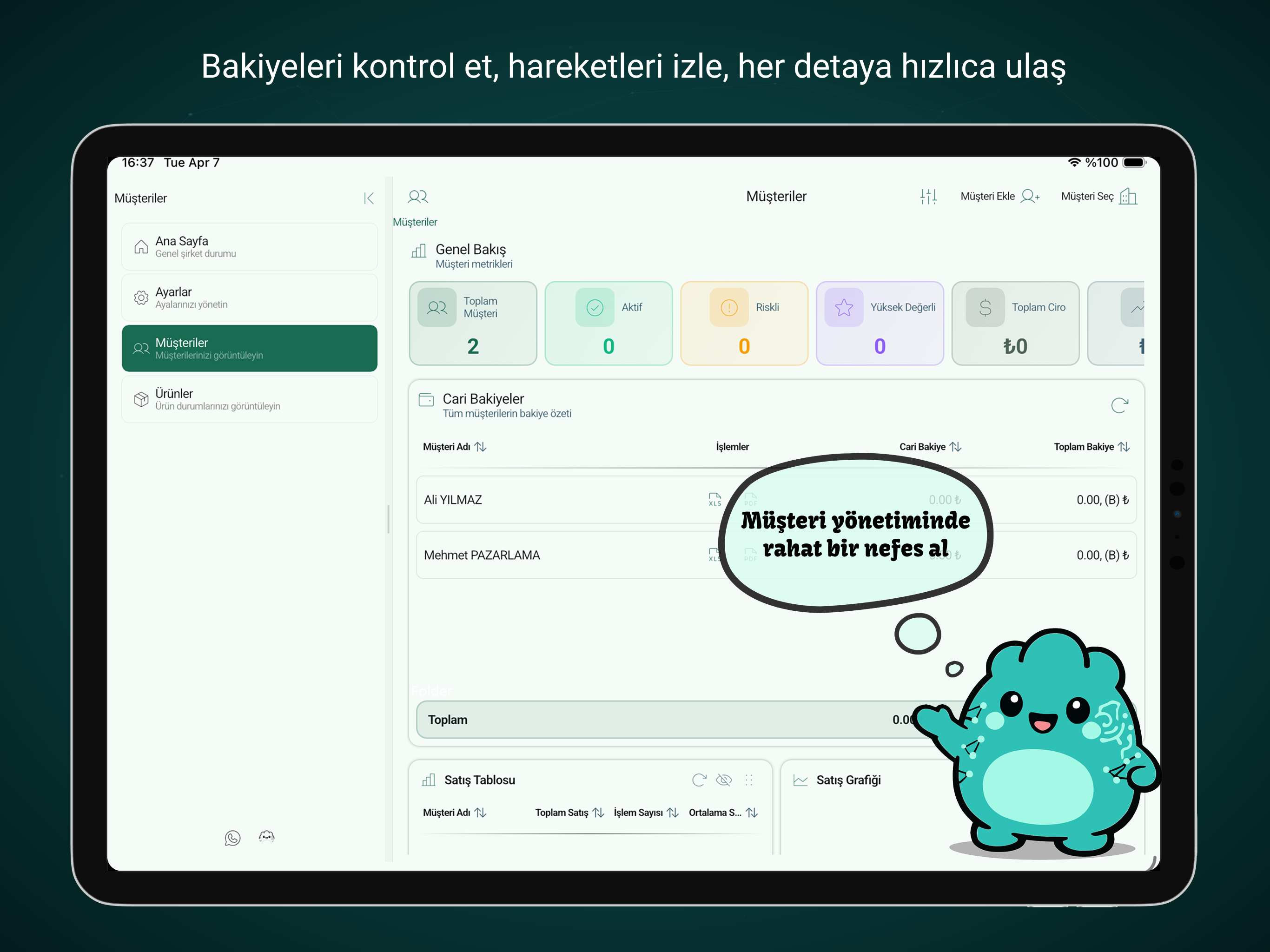Click the customers icon in the header

click(418, 197)
